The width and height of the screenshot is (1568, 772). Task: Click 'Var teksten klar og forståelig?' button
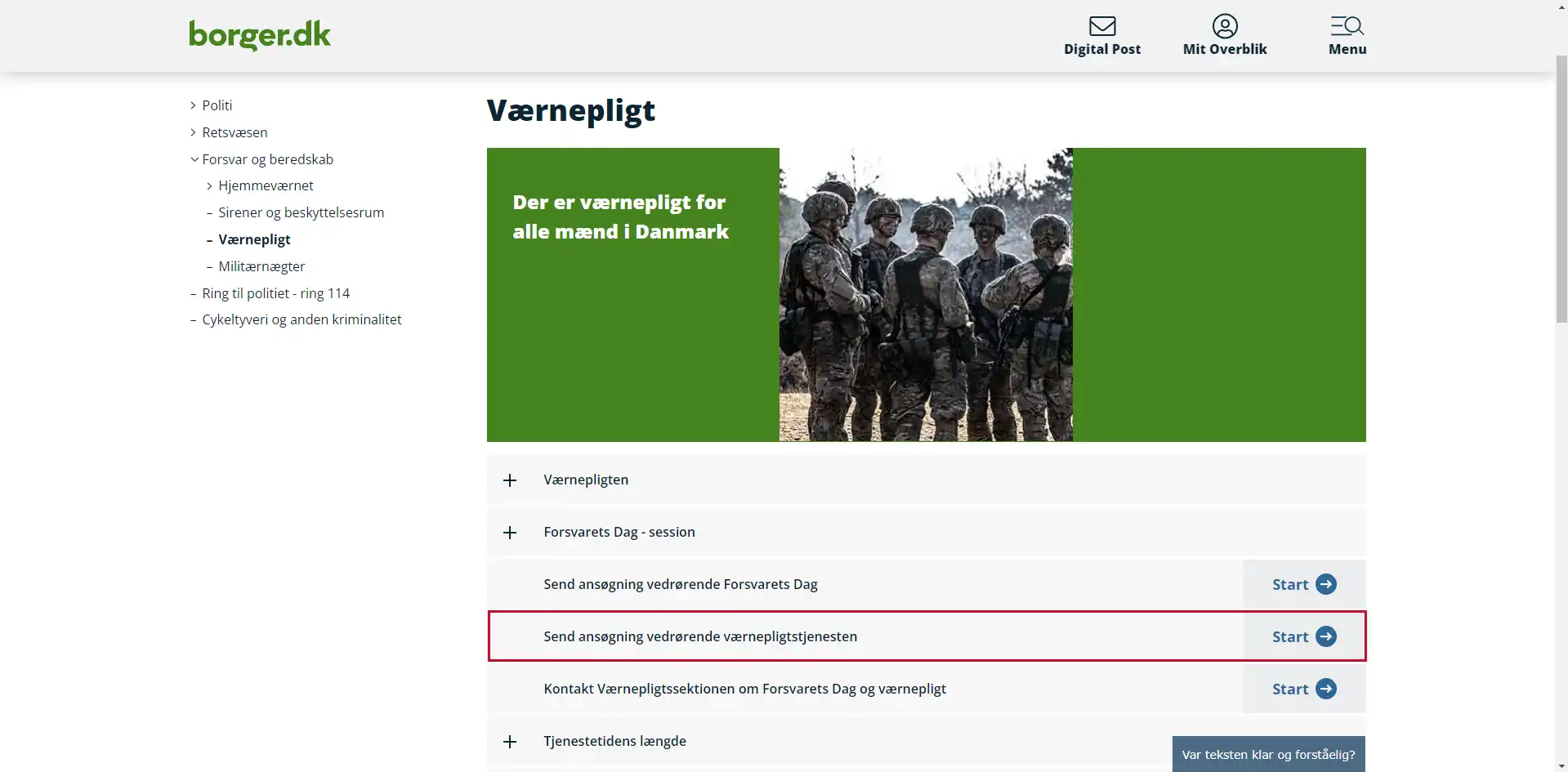click(1268, 754)
